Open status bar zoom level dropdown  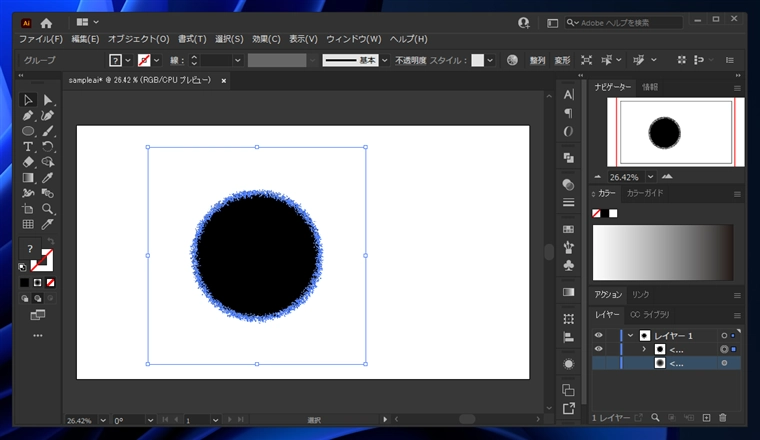point(103,420)
